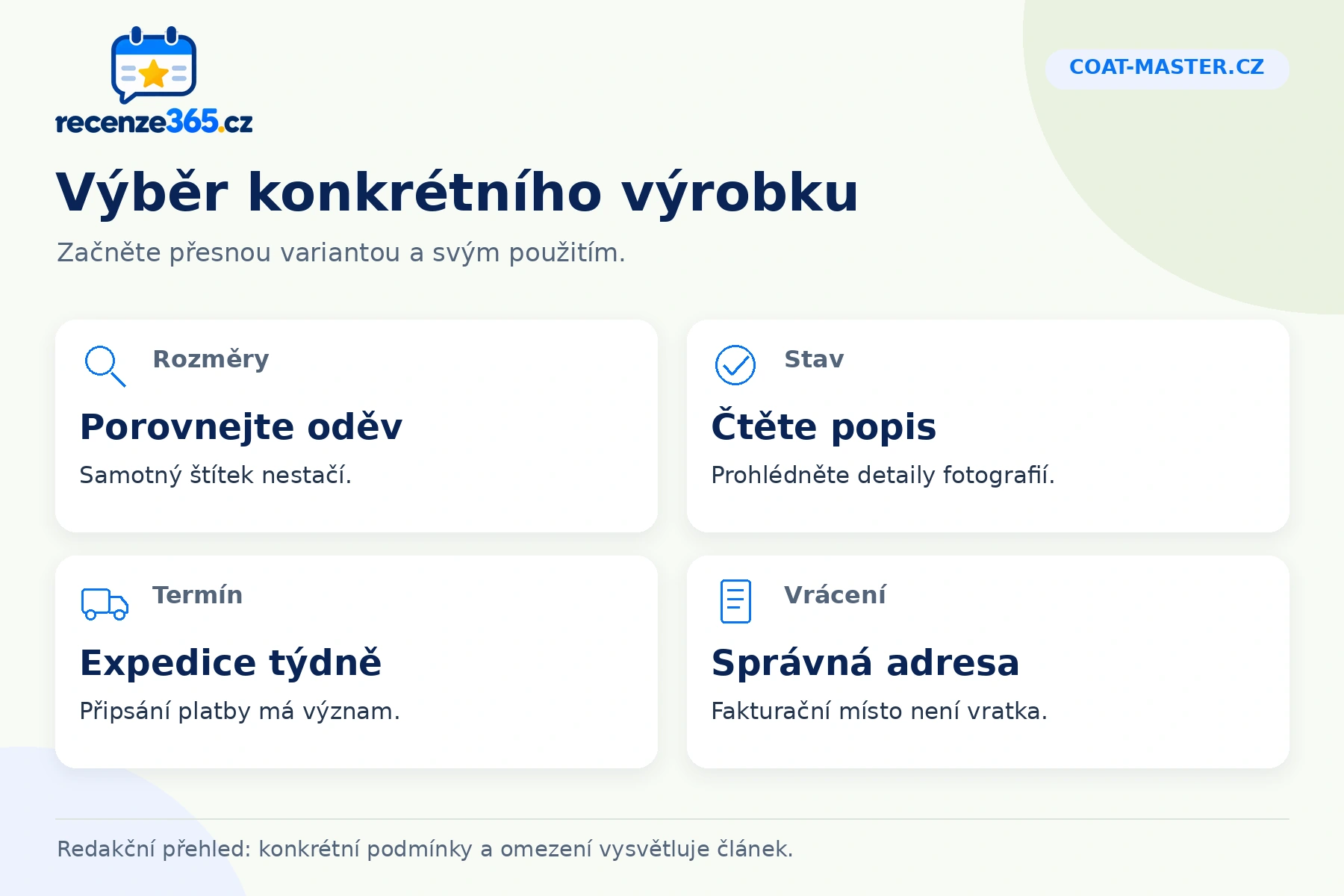Click the footer note starting "Redakční přehled"

click(x=425, y=849)
